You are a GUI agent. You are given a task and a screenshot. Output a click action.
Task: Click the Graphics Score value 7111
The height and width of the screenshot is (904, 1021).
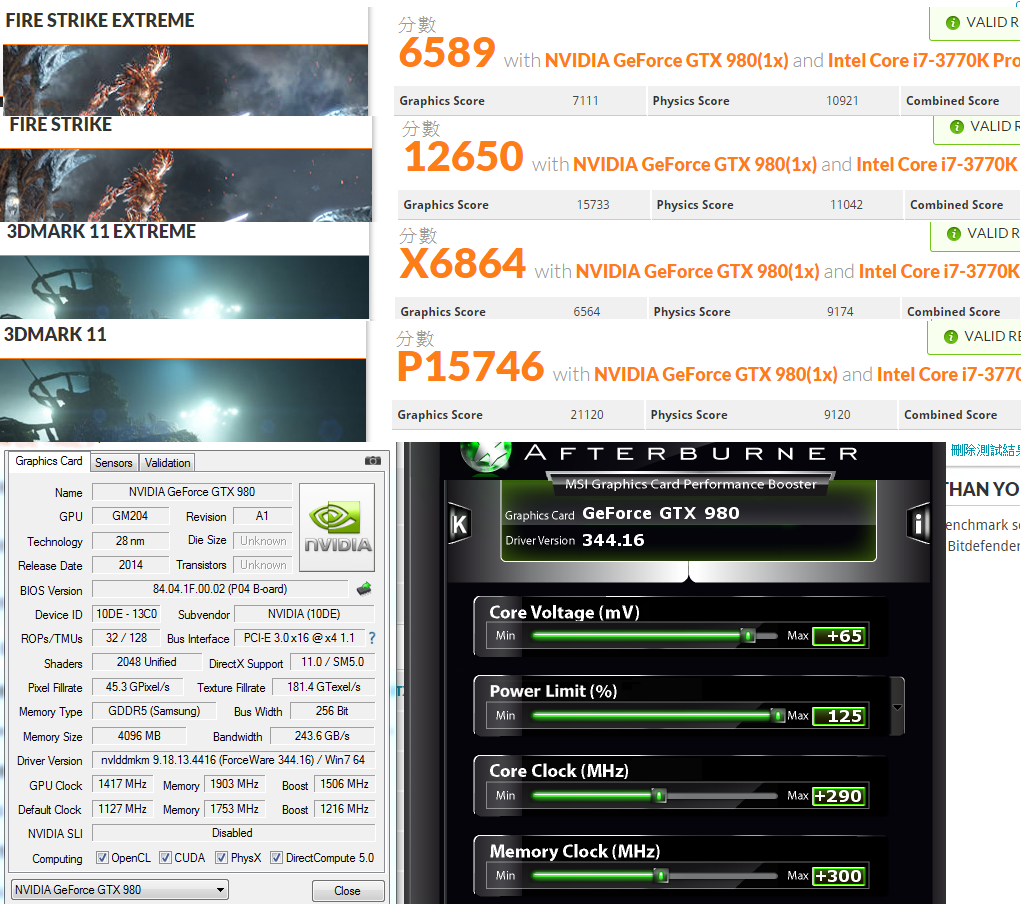pyautogui.click(x=585, y=101)
